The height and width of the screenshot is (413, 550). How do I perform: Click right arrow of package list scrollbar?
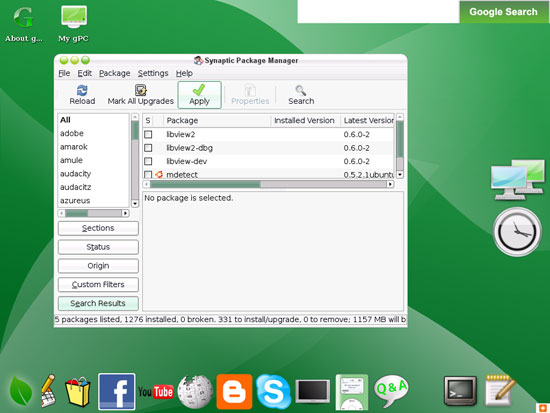[x=390, y=184]
